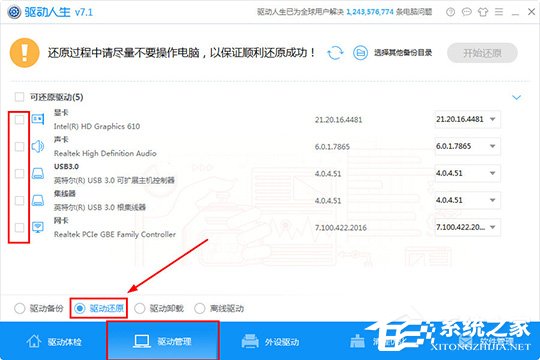Toggle the 可还原驱动(5) select-all checkbox

19,97
